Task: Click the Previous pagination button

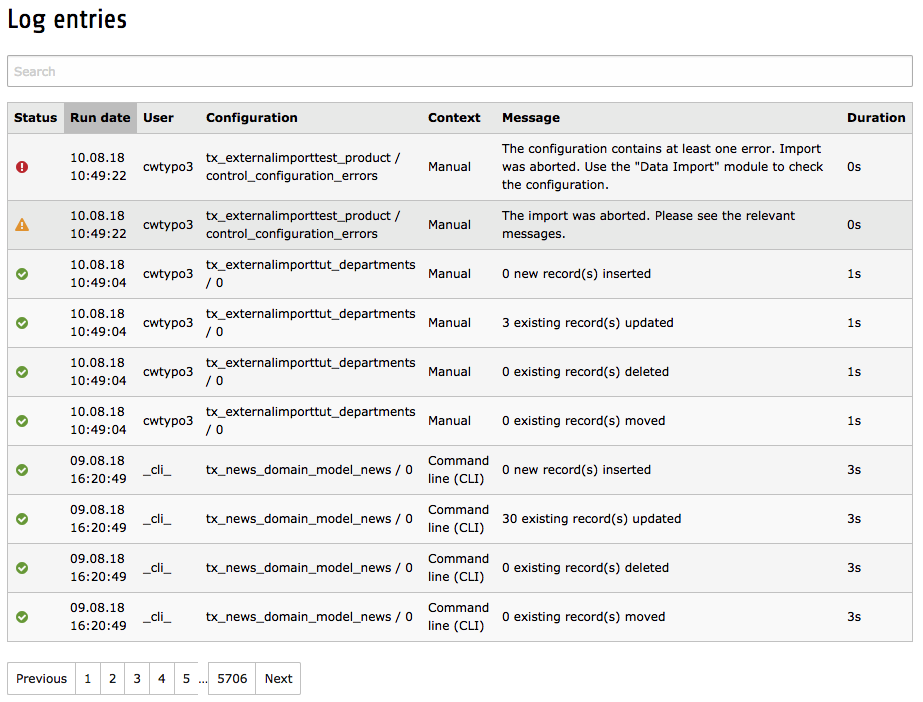Action: tap(41, 678)
